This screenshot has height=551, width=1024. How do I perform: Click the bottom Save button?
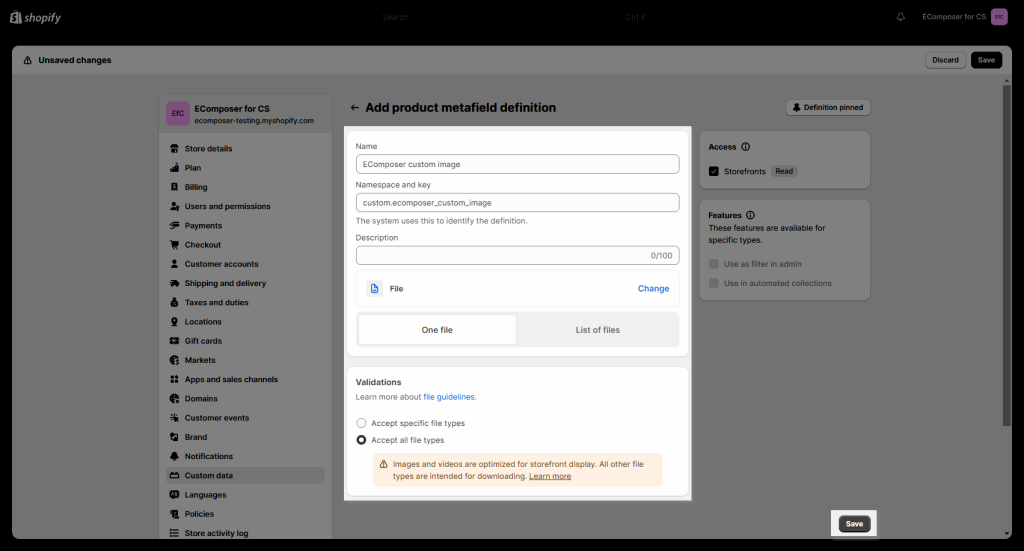coord(854,524)
